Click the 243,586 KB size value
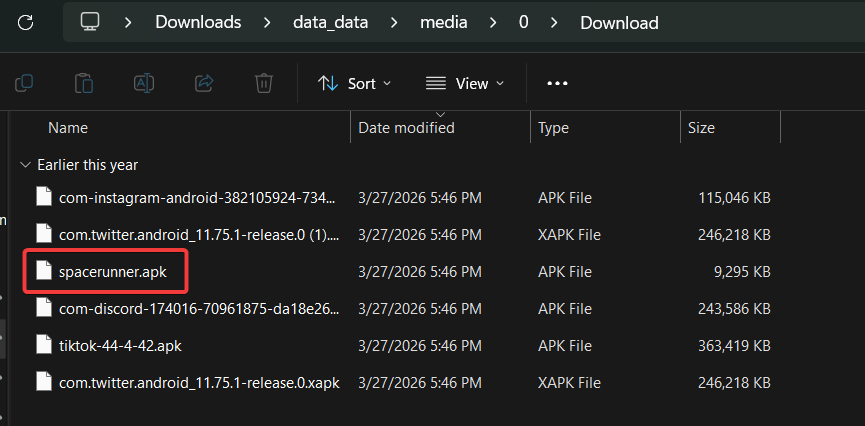865x426 pixels. tap(734, 308)
